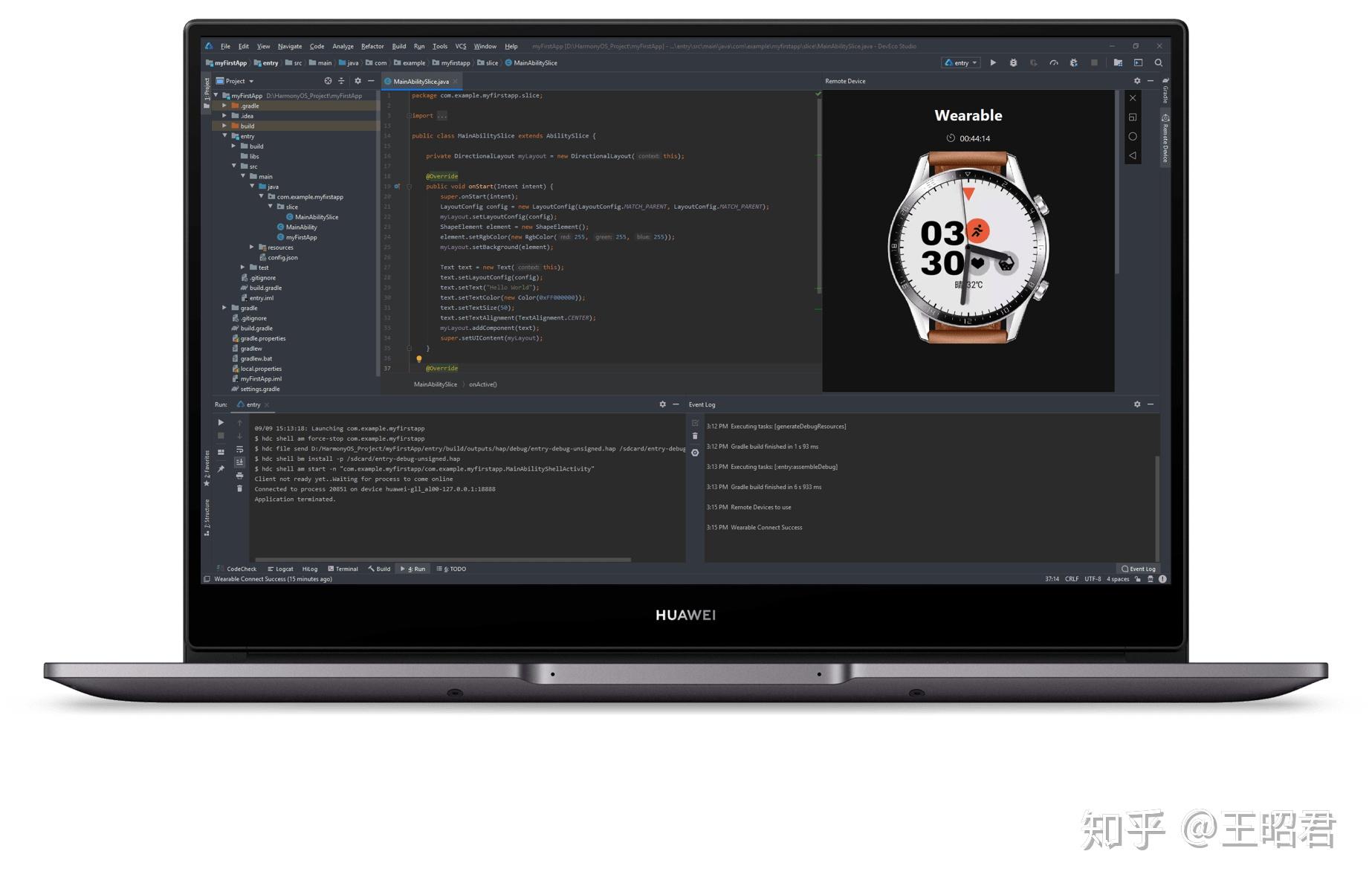Open Event Log settings gear icon
Image resolution: width=1372 pixels, height=886 pixels.
(x=1137, y=404)
